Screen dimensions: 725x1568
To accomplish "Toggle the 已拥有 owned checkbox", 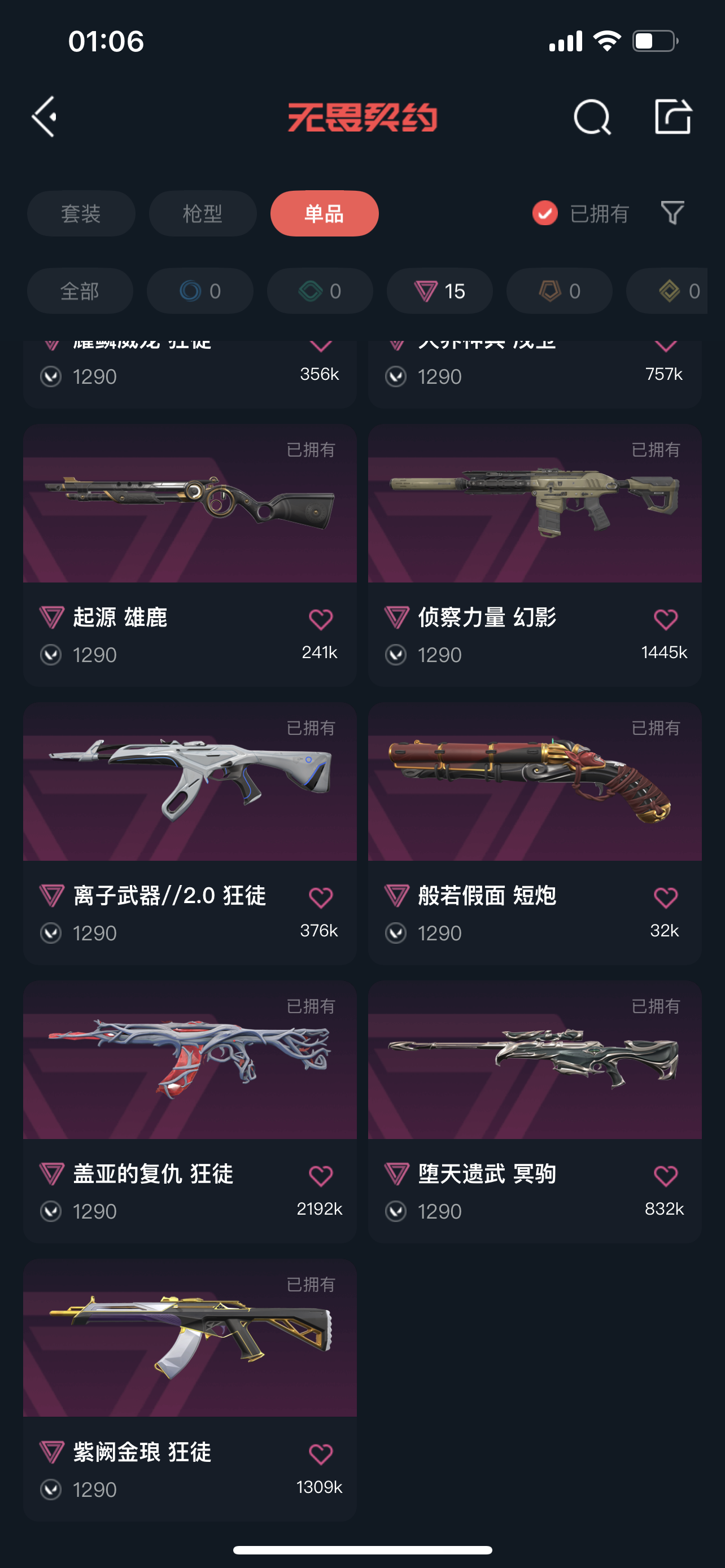I will coord(545,213).
